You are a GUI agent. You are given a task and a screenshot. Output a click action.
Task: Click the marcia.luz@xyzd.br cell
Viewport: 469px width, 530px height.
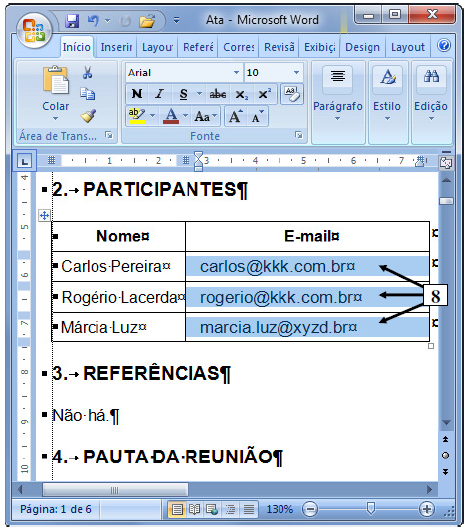pyautogui.click(x=307, y=327)
